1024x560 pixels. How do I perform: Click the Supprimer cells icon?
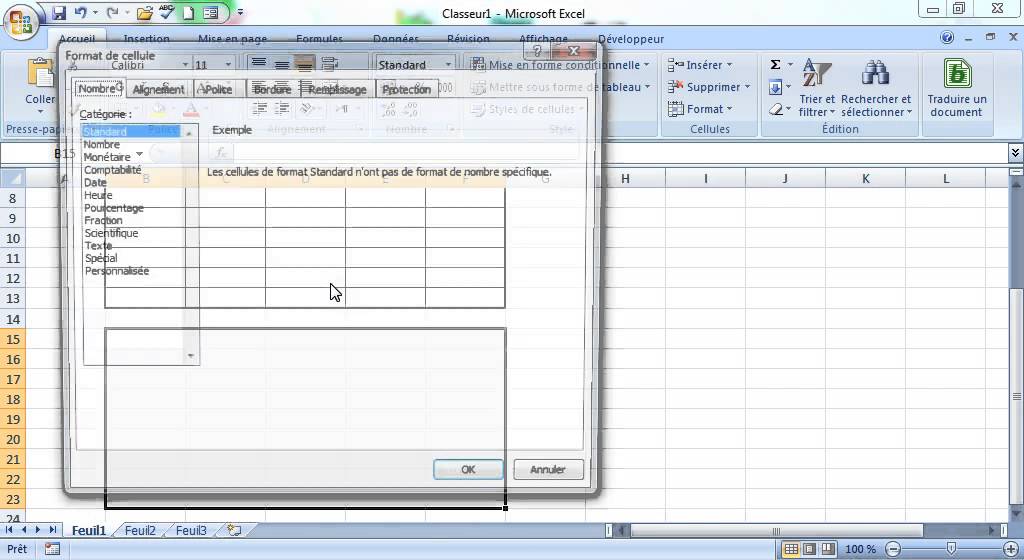(x=675, y=87)
